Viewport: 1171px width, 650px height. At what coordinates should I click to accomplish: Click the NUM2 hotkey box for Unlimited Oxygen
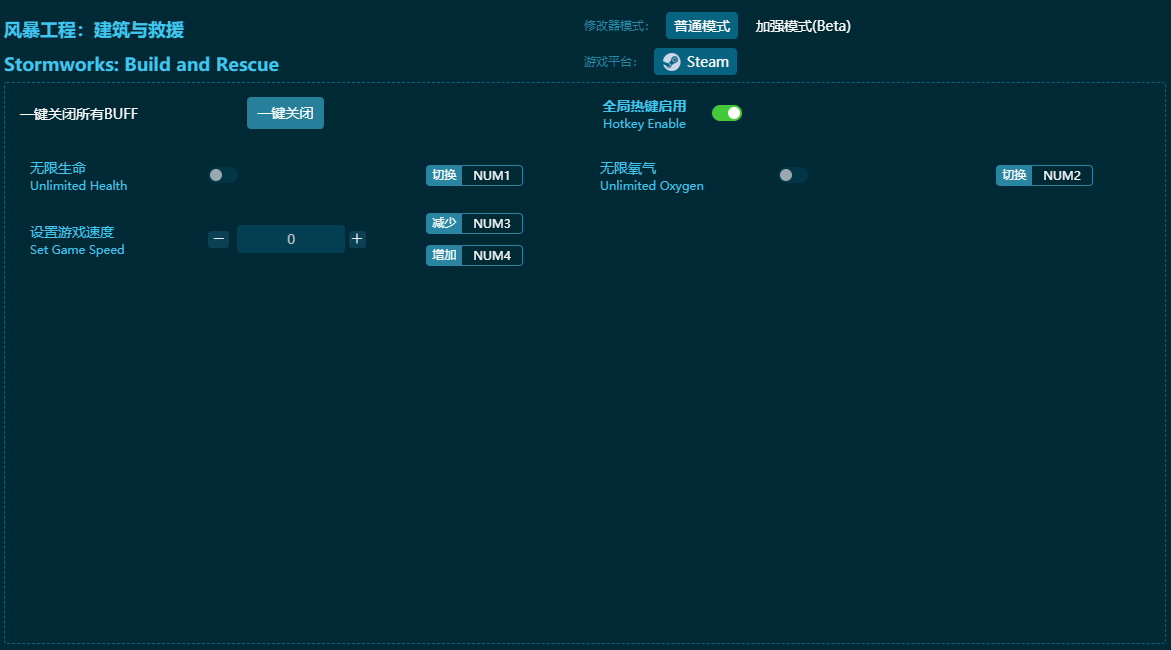[1061, 176]
